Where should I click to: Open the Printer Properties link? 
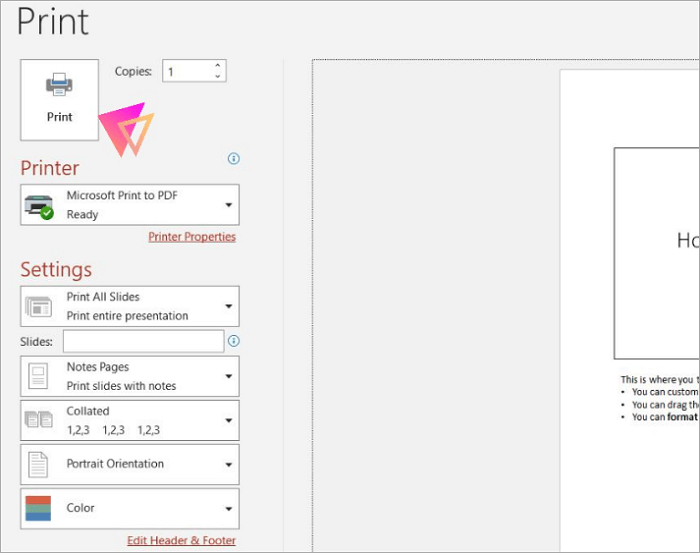pos(192,237)
